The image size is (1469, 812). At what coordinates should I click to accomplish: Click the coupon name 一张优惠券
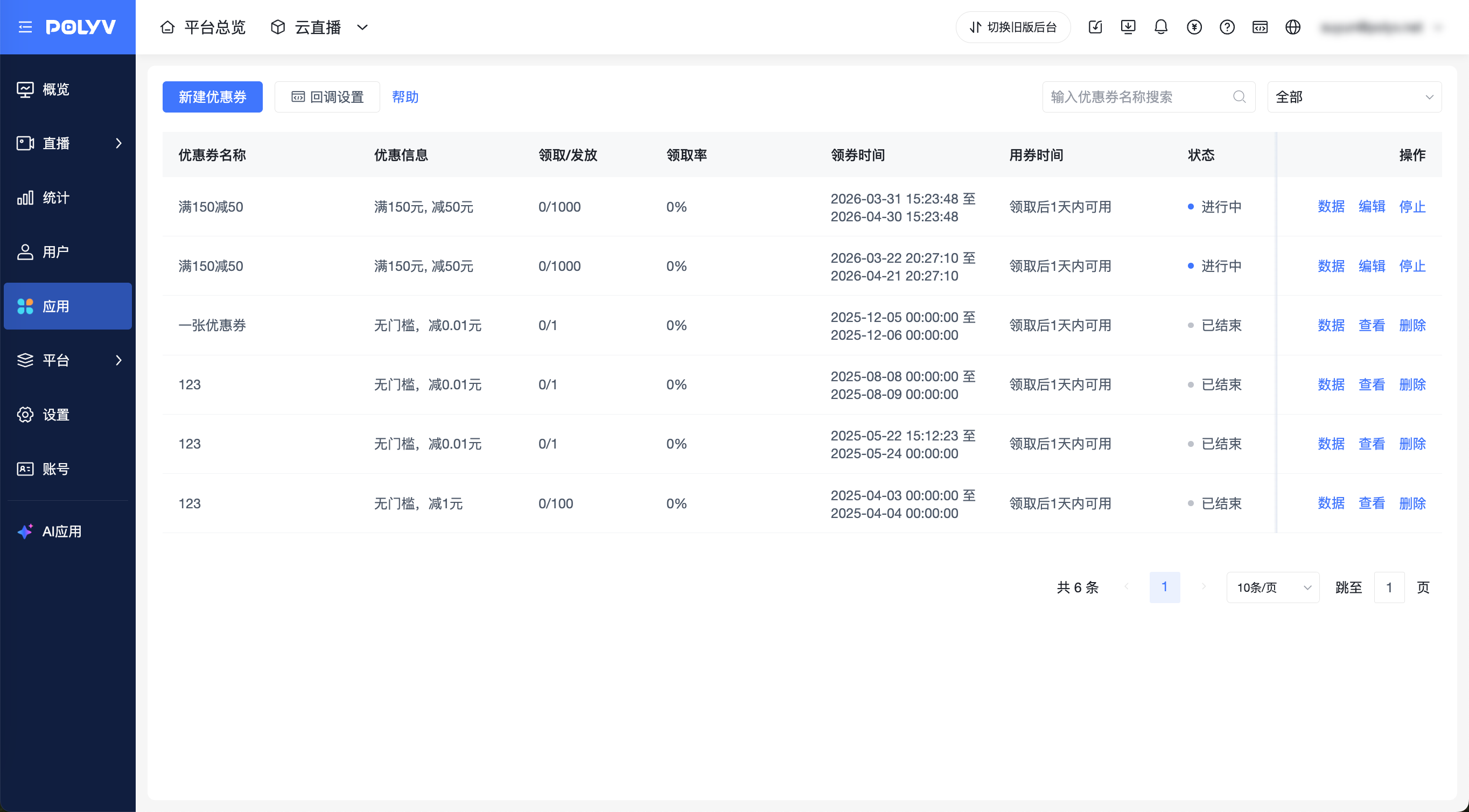(212, 325)
